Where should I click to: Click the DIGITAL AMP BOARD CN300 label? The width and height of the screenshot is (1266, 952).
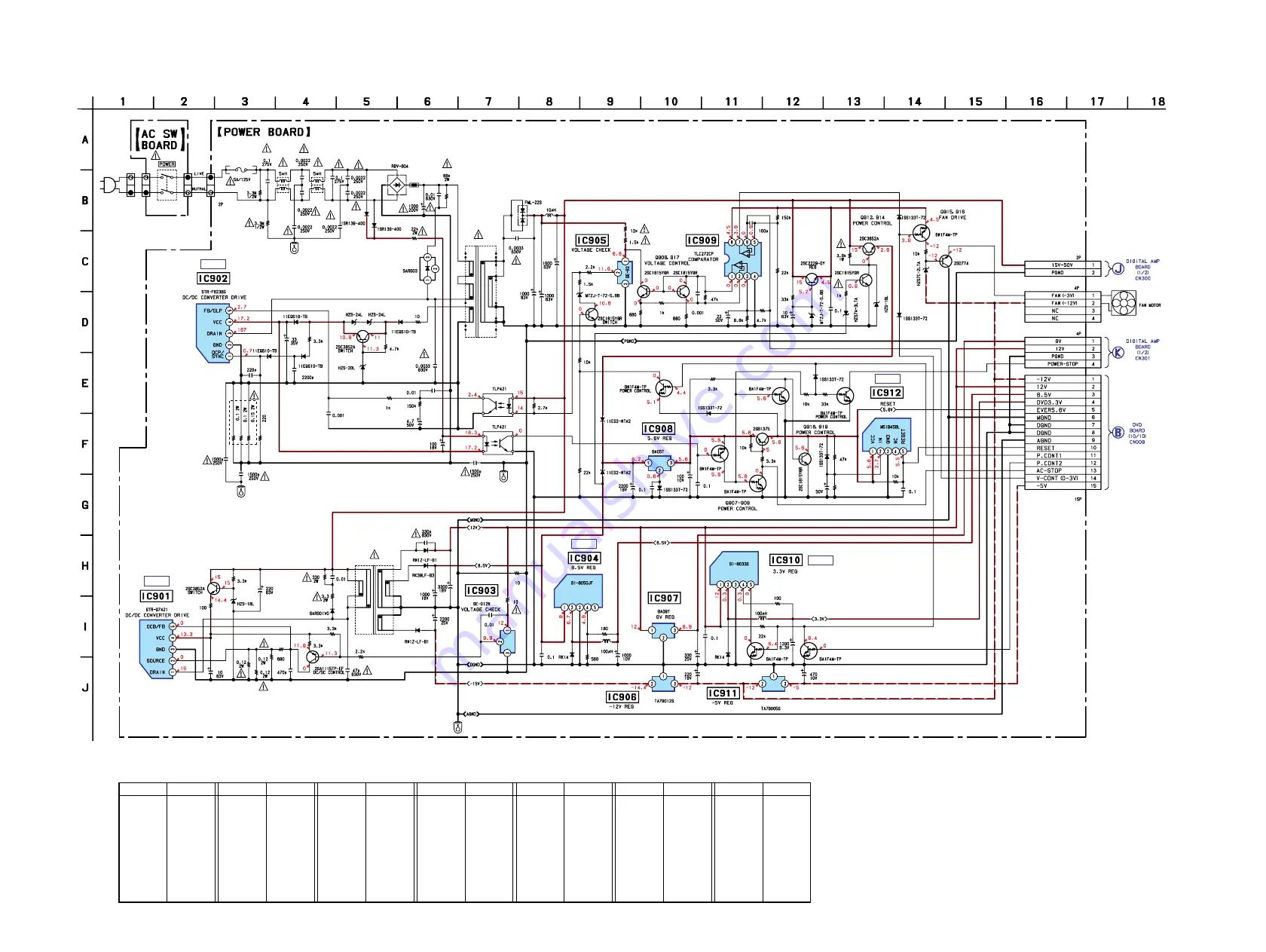point(1142,270)
